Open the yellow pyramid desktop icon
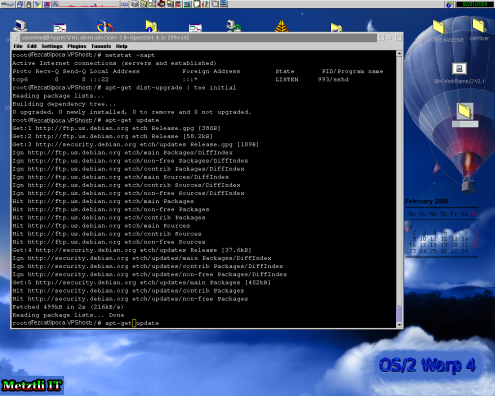Viewport: 495px width, 396px height. 281,26
